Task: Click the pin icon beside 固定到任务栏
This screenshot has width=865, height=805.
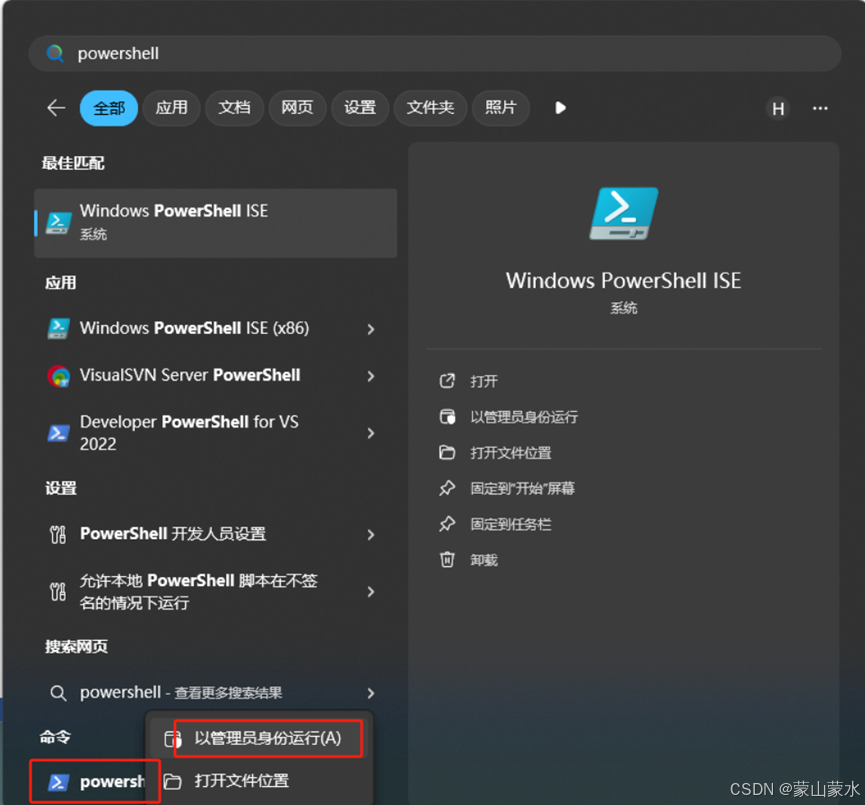Action: click(447, 524)
